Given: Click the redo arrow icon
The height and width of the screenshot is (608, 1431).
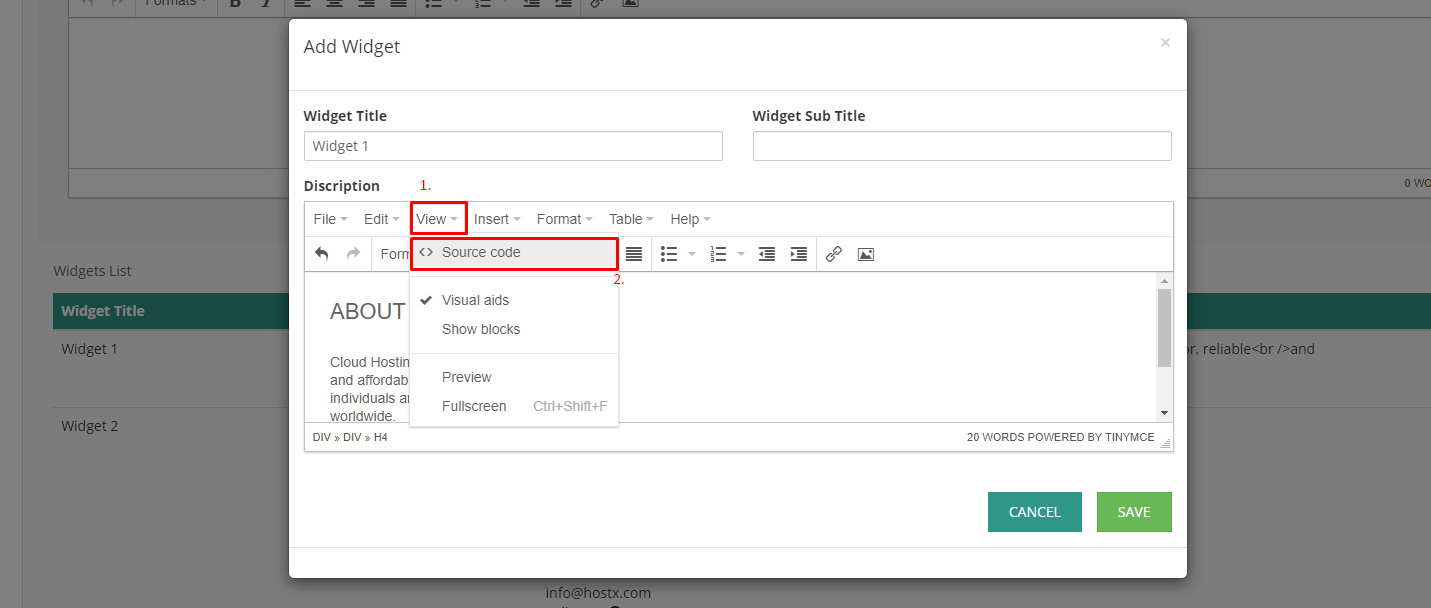Looking at the screenshot, I should coord(353,254).
